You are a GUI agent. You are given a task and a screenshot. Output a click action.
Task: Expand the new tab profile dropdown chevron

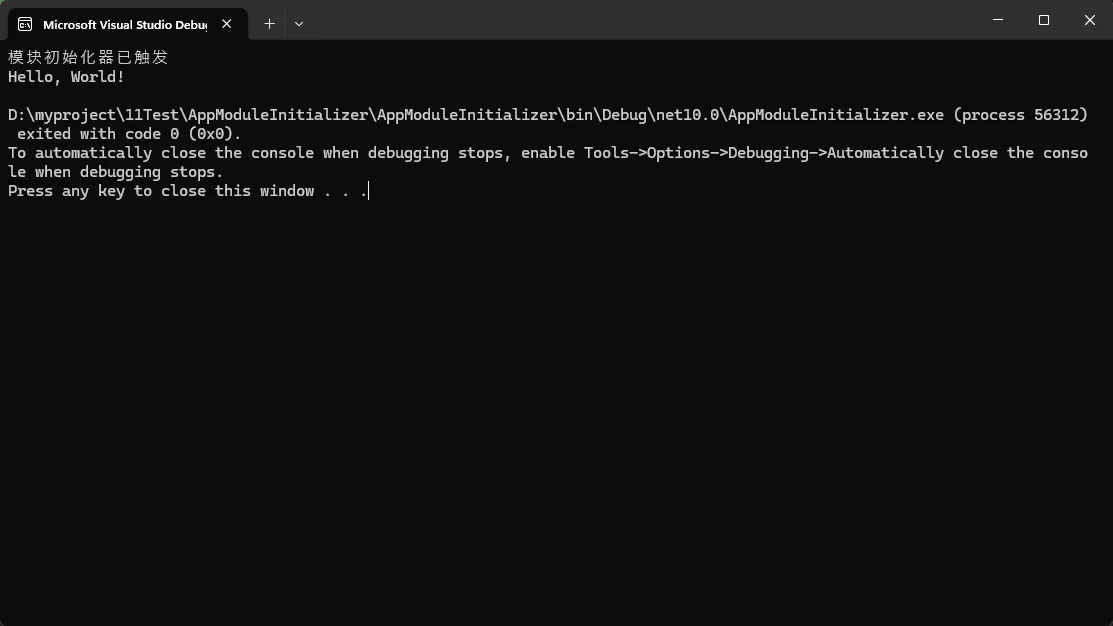click(x=299, y=24)
